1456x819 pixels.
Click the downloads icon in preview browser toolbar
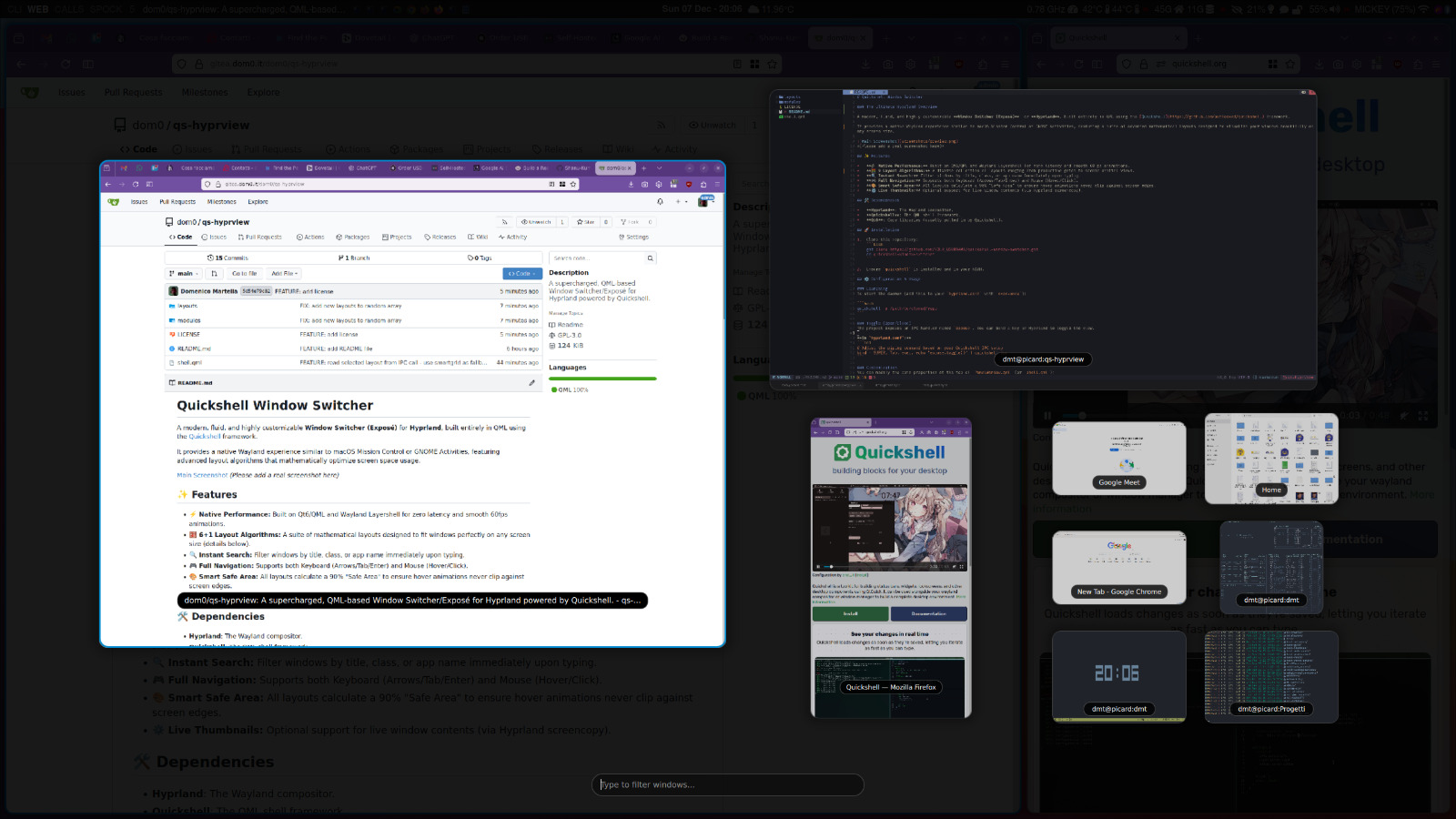click(631, 184)
